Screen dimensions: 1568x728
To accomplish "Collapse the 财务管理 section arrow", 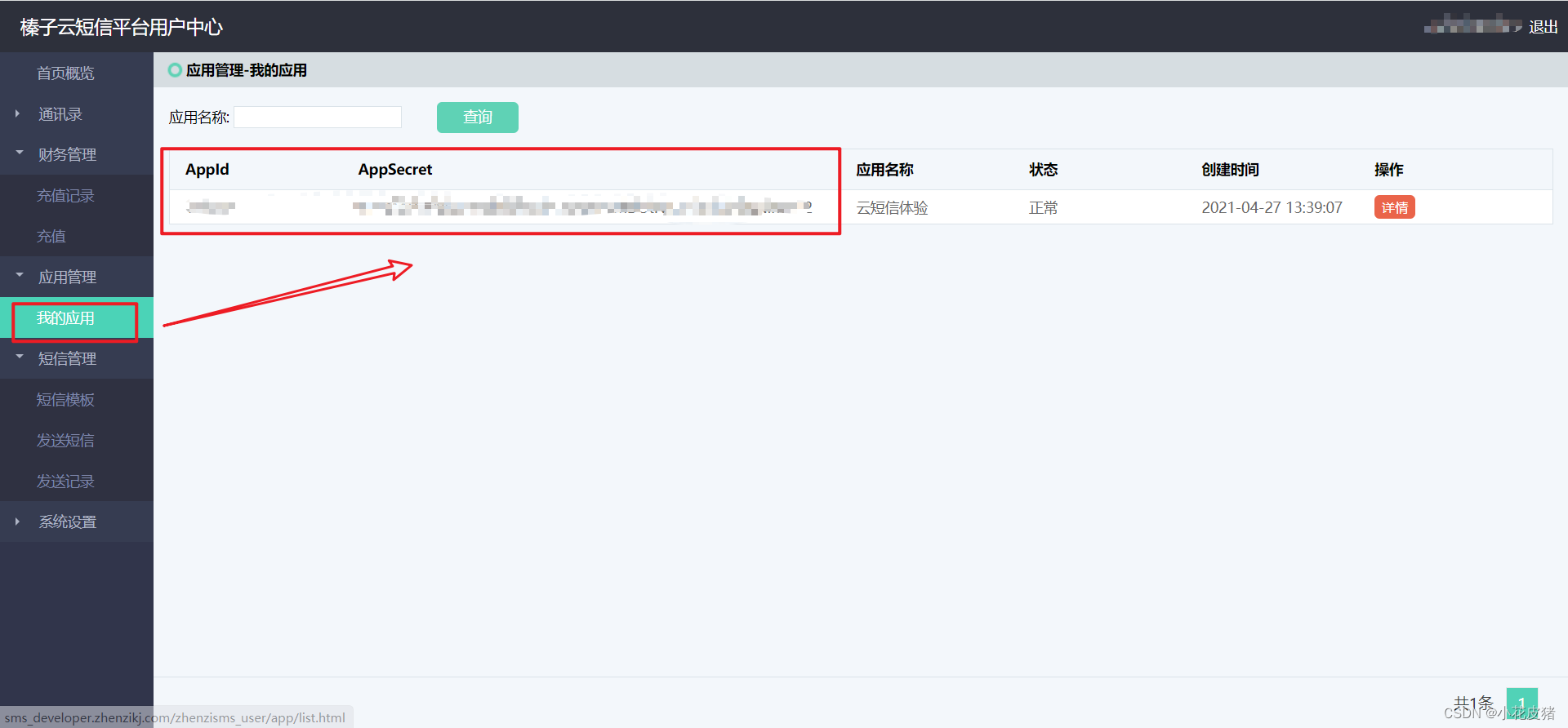I will 19,153.
